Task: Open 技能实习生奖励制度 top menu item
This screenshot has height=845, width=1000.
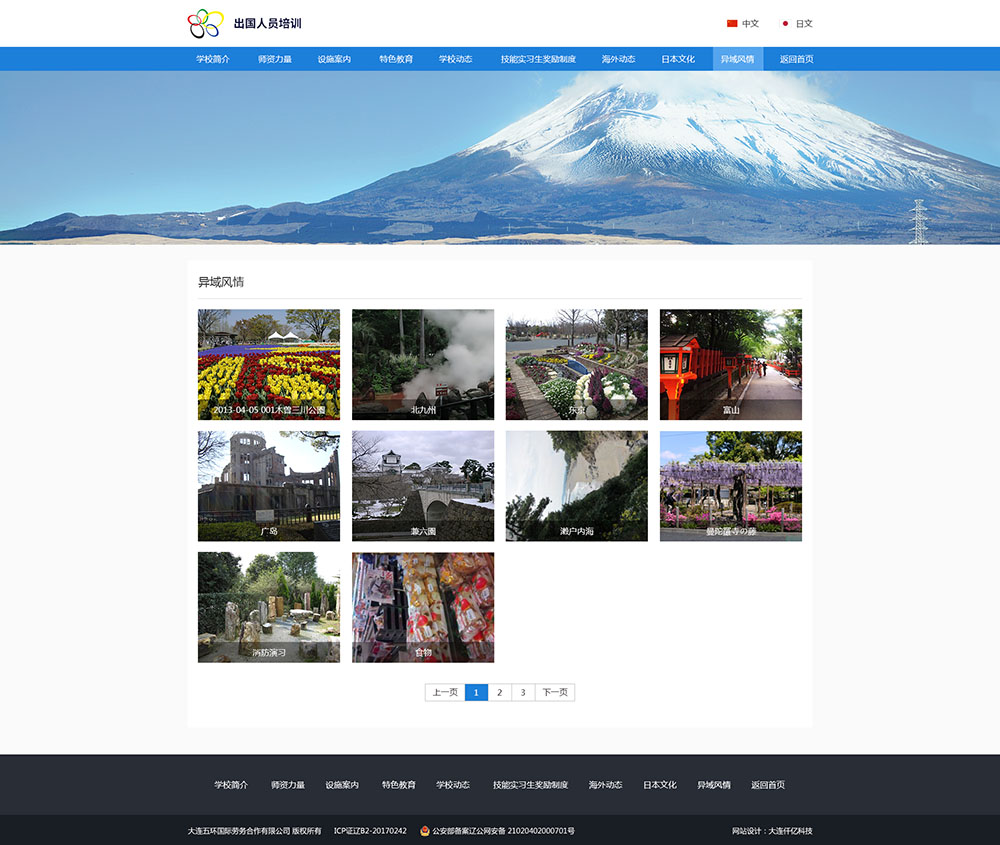Action: pos(538,59)
